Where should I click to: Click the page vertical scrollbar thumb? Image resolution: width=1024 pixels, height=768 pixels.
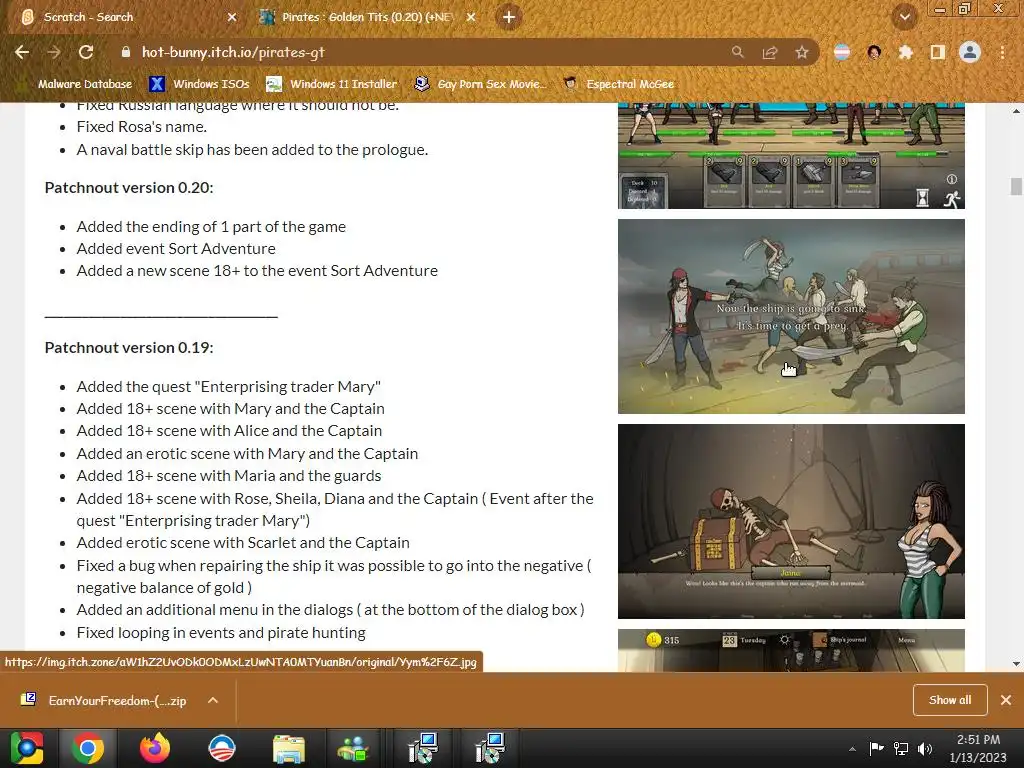[x=1016, y=186]
